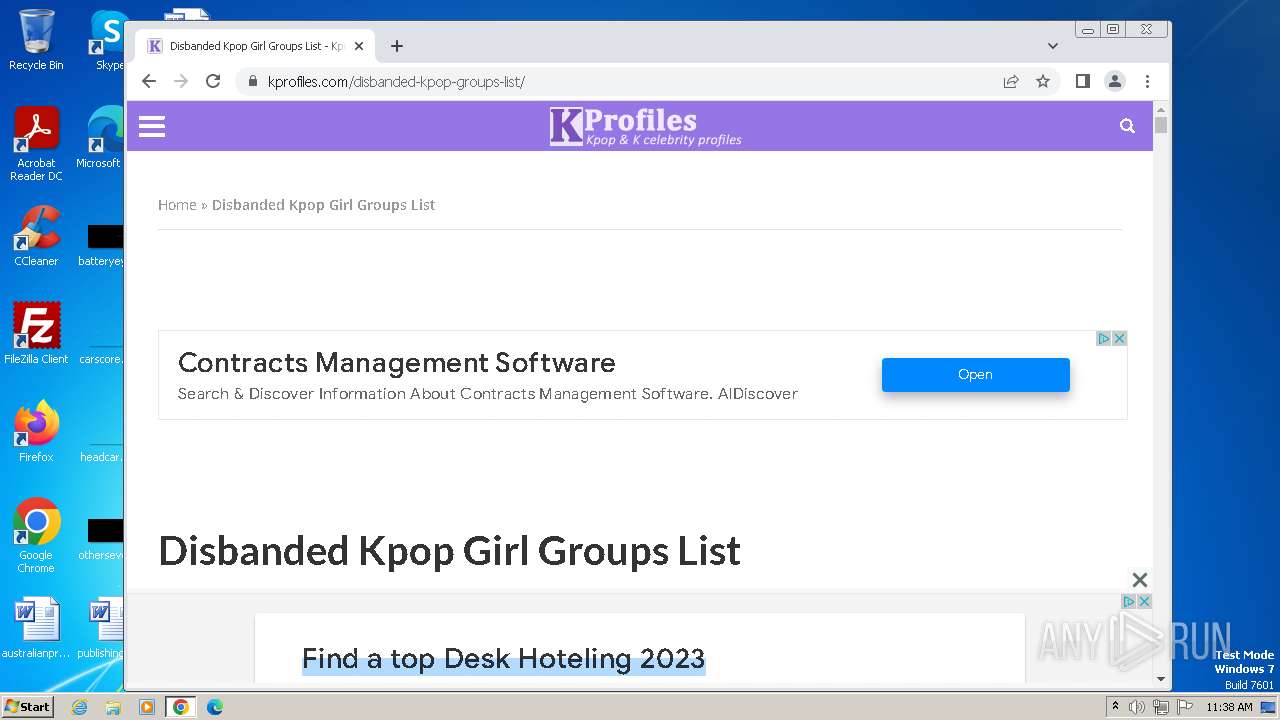1280x720 pixels.
Task: Select the Disbanded Kpop Girl Groups tab
Action: pos(256,46)
